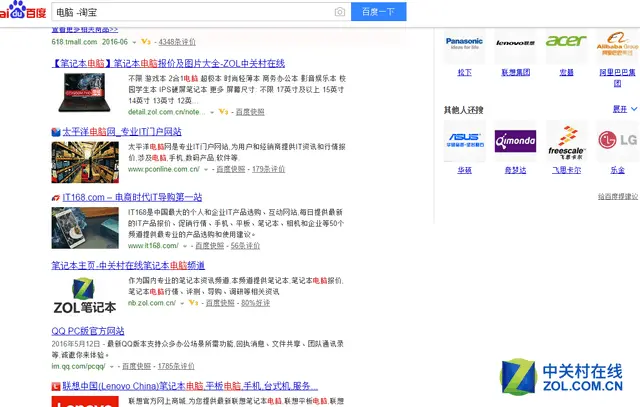640x407 pixels.
Task: Click the laptop thumbnail in ZOL result
Action: pyautogui.click(x=84, y=93)
